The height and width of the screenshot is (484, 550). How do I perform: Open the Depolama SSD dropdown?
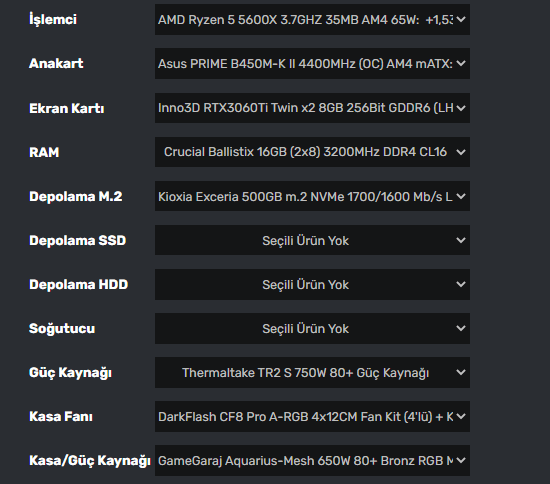(x=312, y=240)
